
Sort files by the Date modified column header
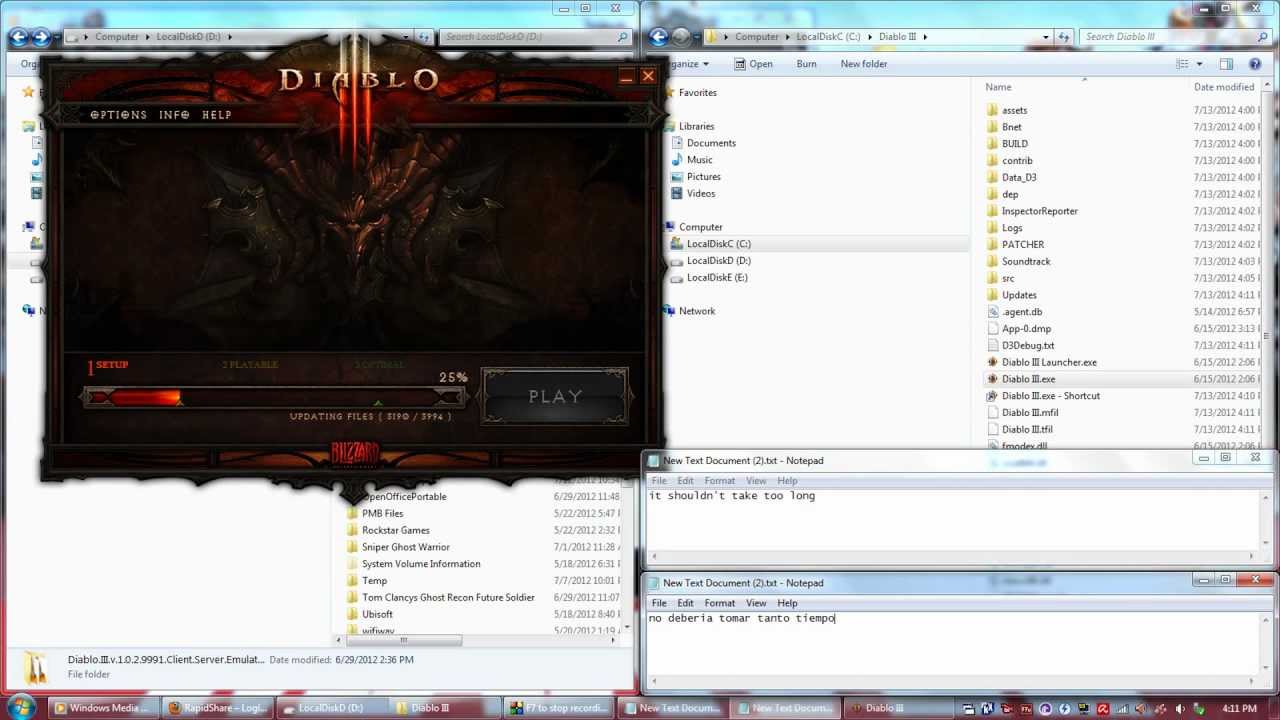(1225, 87)
